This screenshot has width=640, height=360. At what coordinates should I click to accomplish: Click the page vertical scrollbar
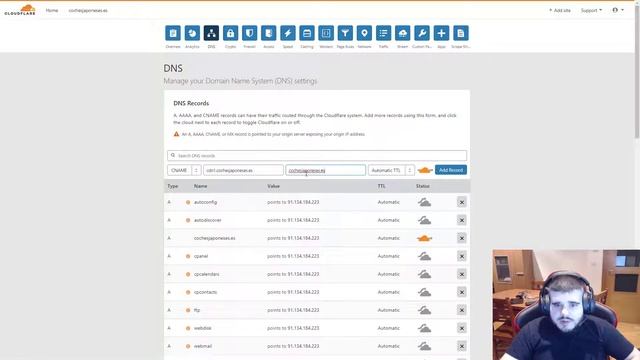tap(637, 73)
